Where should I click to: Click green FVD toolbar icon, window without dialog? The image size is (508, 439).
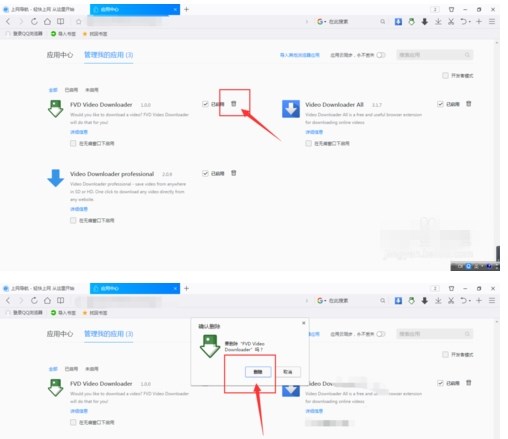[411, 22]
